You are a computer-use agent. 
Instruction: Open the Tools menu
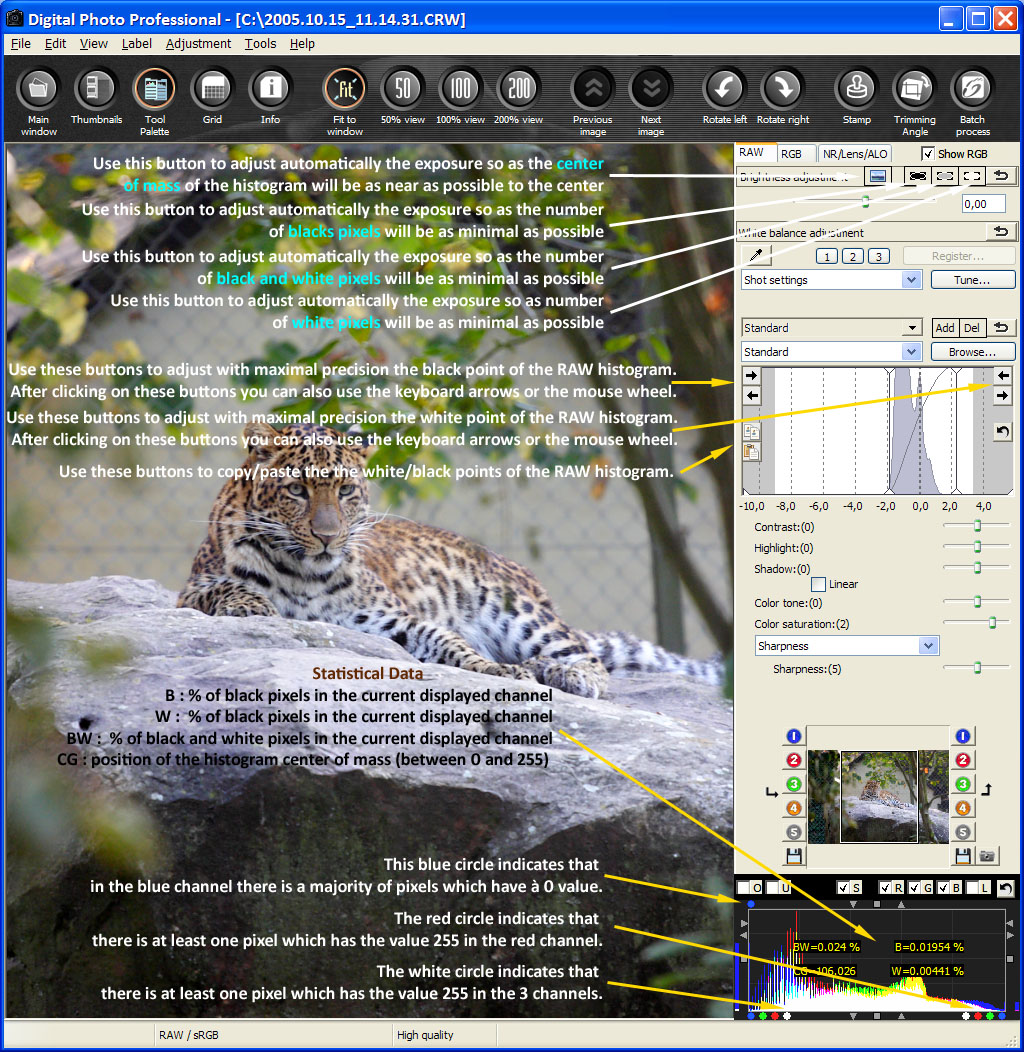tap(260, 44)
